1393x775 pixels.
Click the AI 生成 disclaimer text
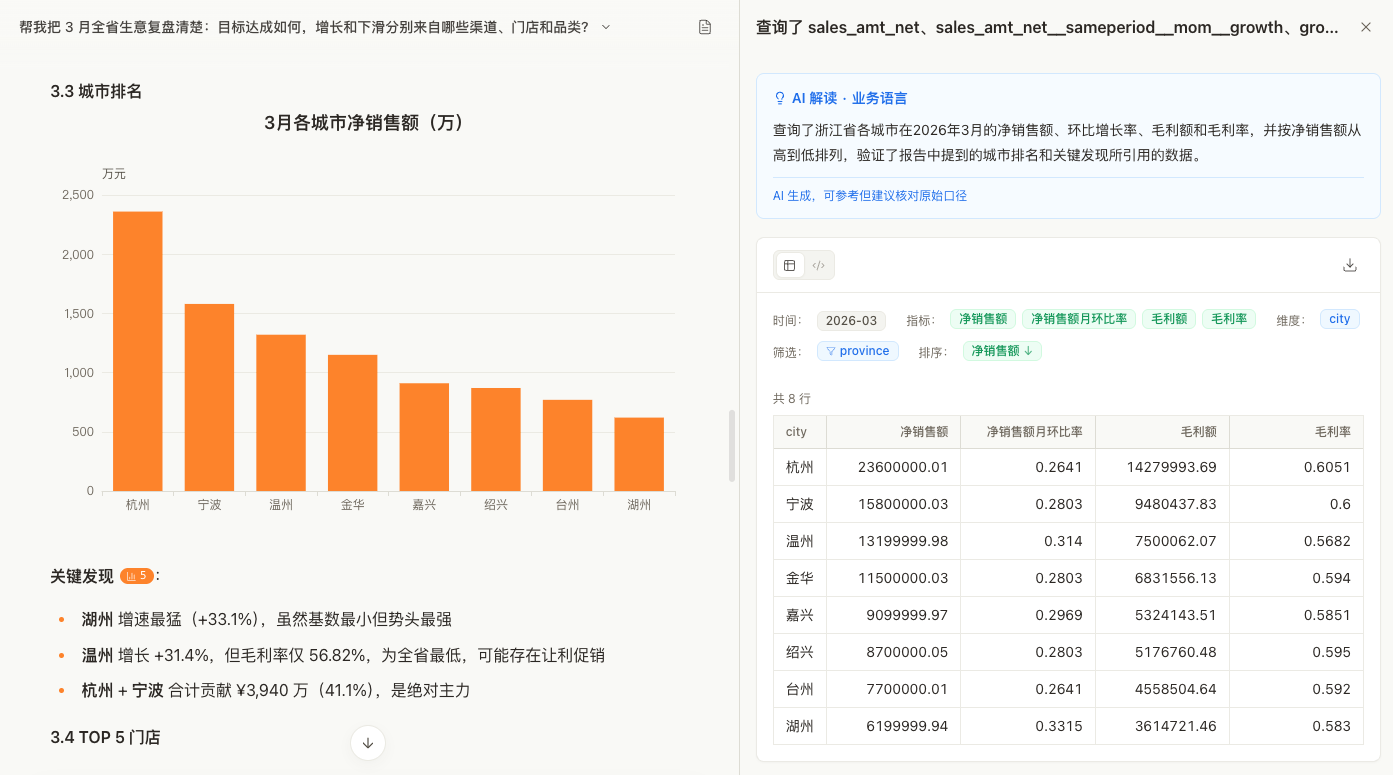[870, 196]
